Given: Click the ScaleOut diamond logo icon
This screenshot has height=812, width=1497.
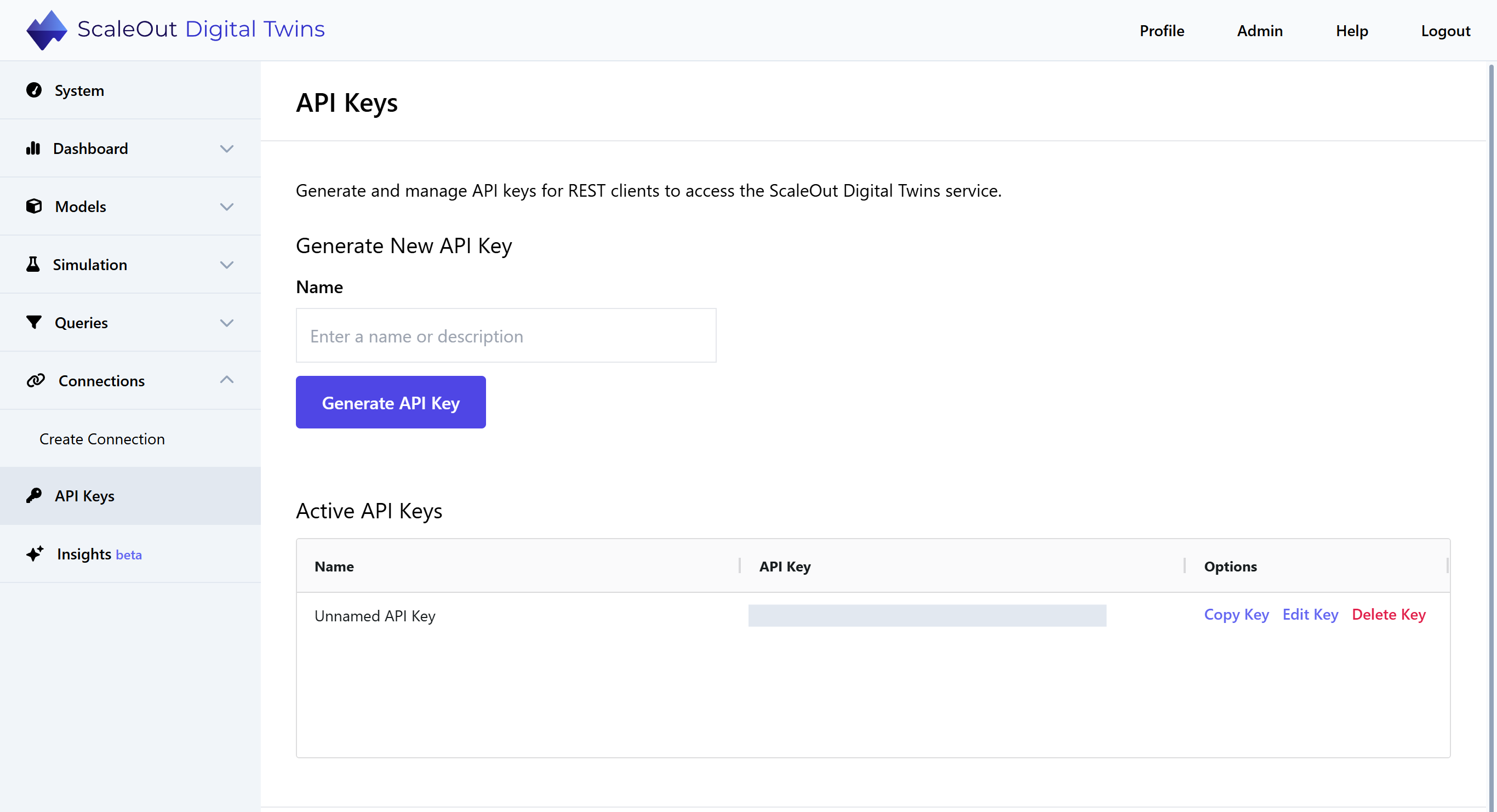Looking at the screenshot, I should 47,30.
